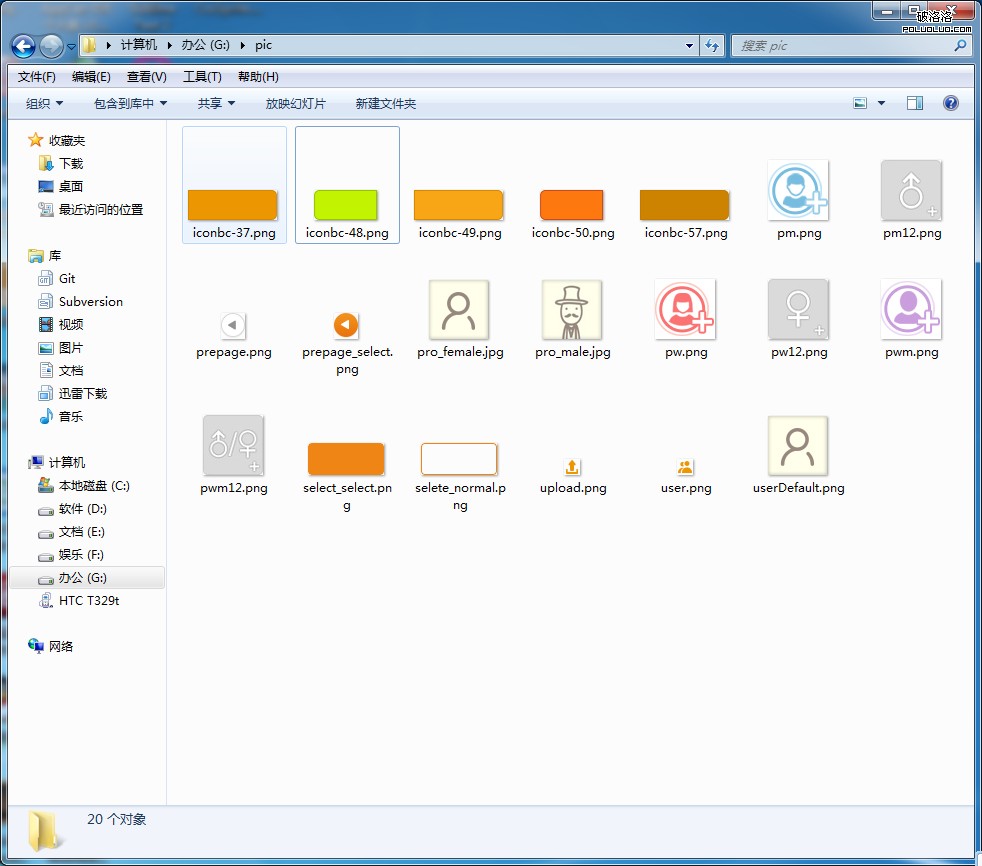Screen dimensions: 982x866
Task: Open the 组织 dropdown menu
Action: 41,103
